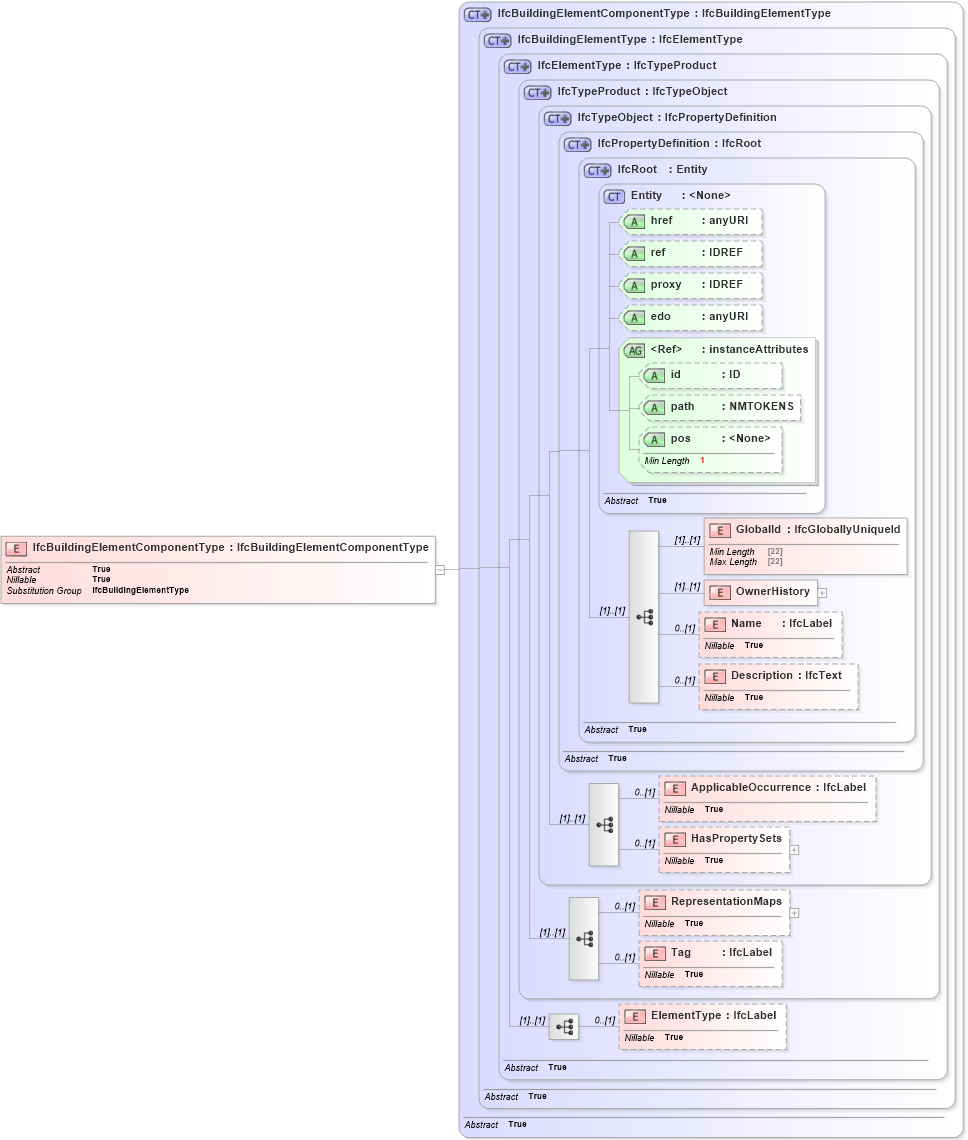Expand the OwnerHistory element details
This screenshot has height=1140, width=968.
coord(821,592)
